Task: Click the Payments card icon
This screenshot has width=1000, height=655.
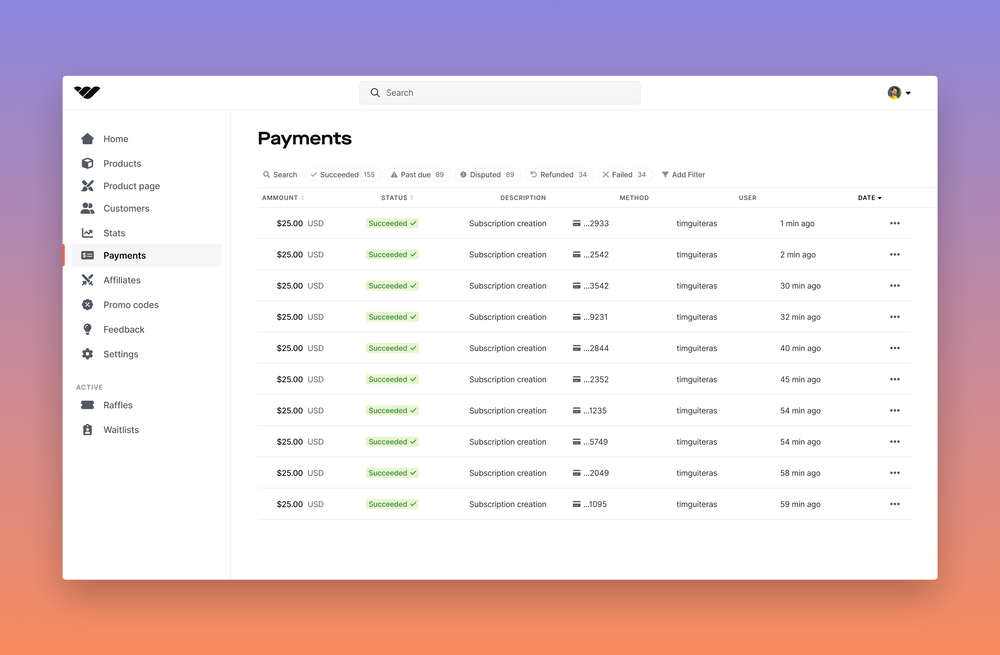Action: click(88, 255)
